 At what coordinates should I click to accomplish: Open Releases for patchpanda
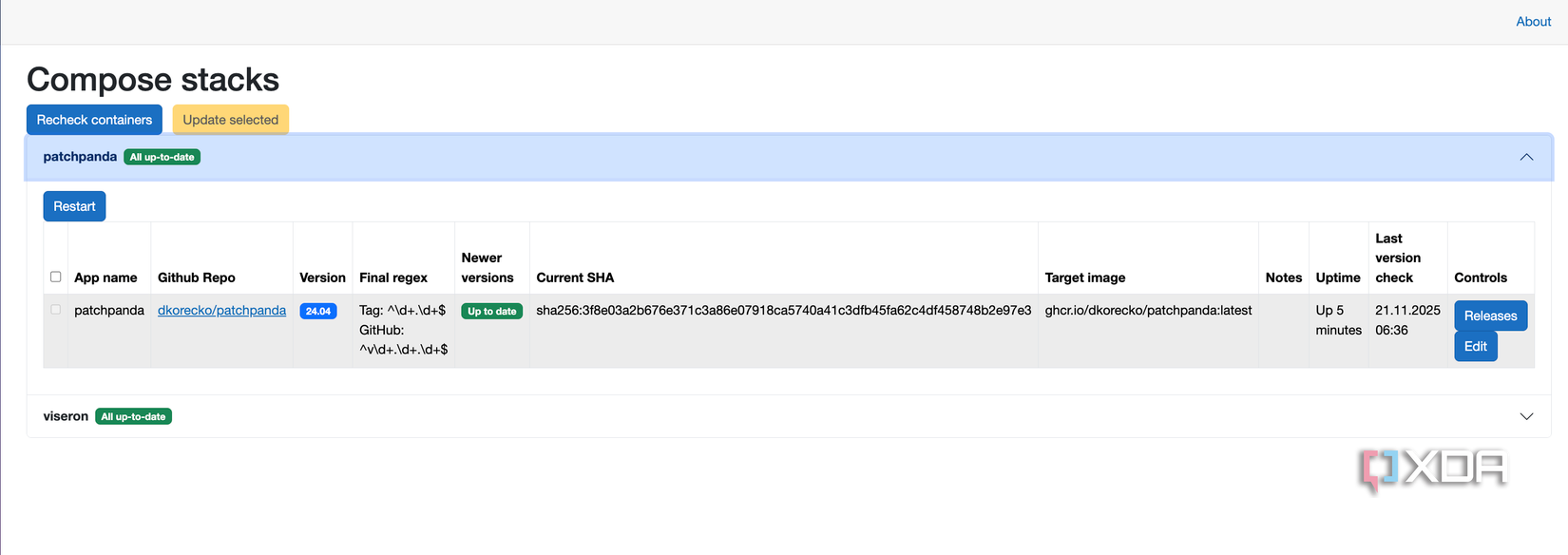point(1490,315)
